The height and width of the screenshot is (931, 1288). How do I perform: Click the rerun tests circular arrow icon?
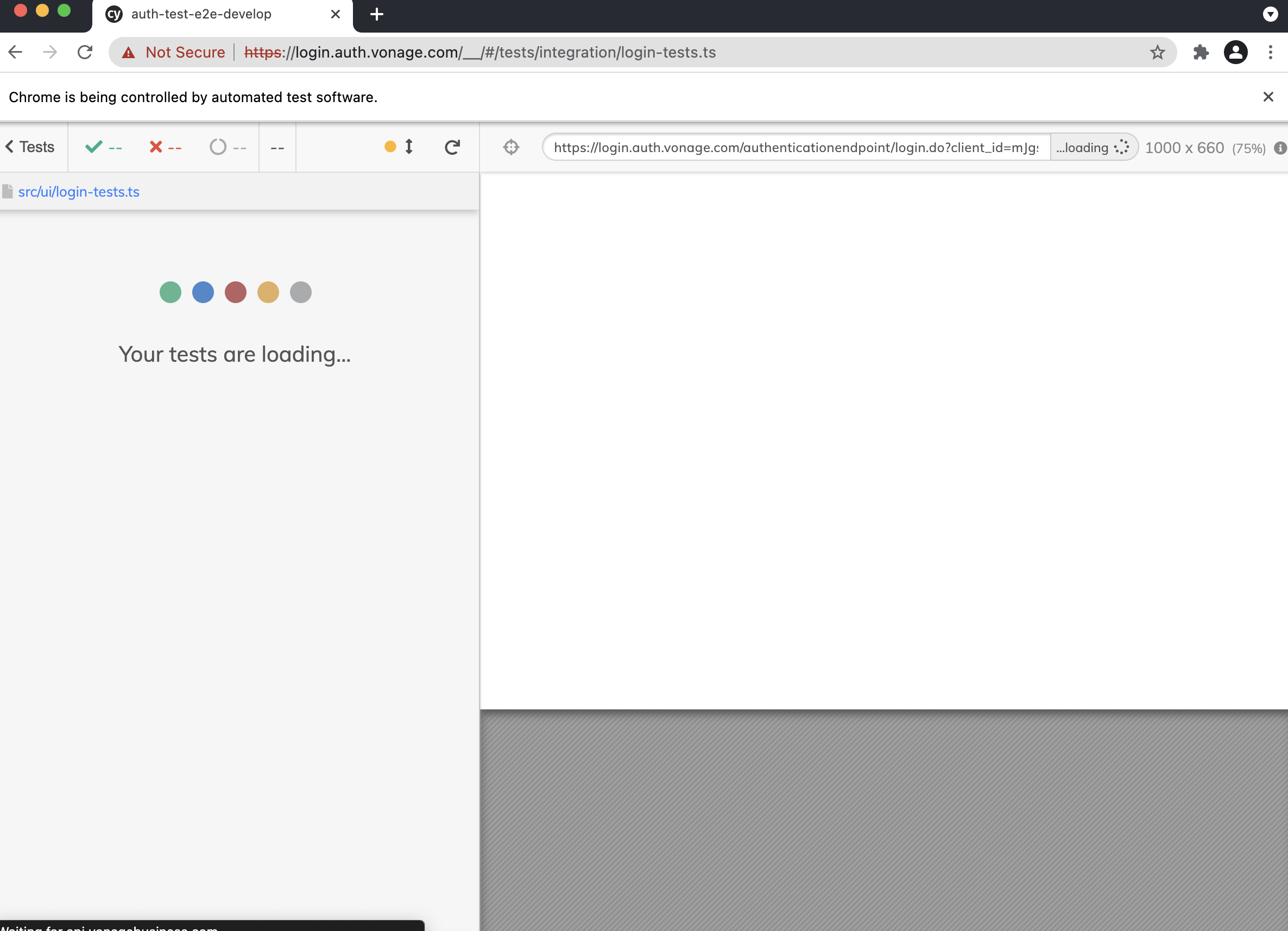(452, 147)
